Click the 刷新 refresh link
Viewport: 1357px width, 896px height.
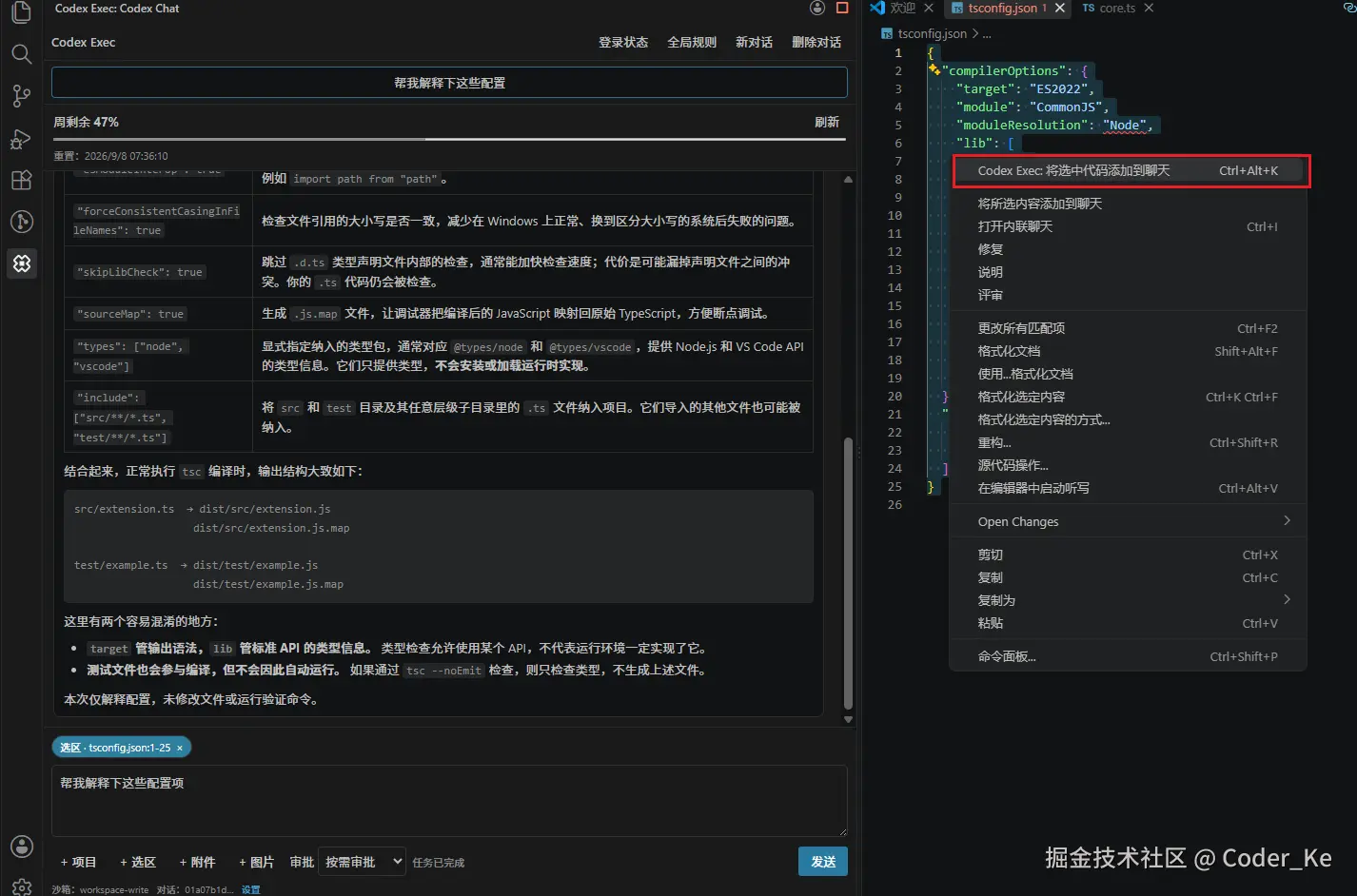[x=827, y=122]
